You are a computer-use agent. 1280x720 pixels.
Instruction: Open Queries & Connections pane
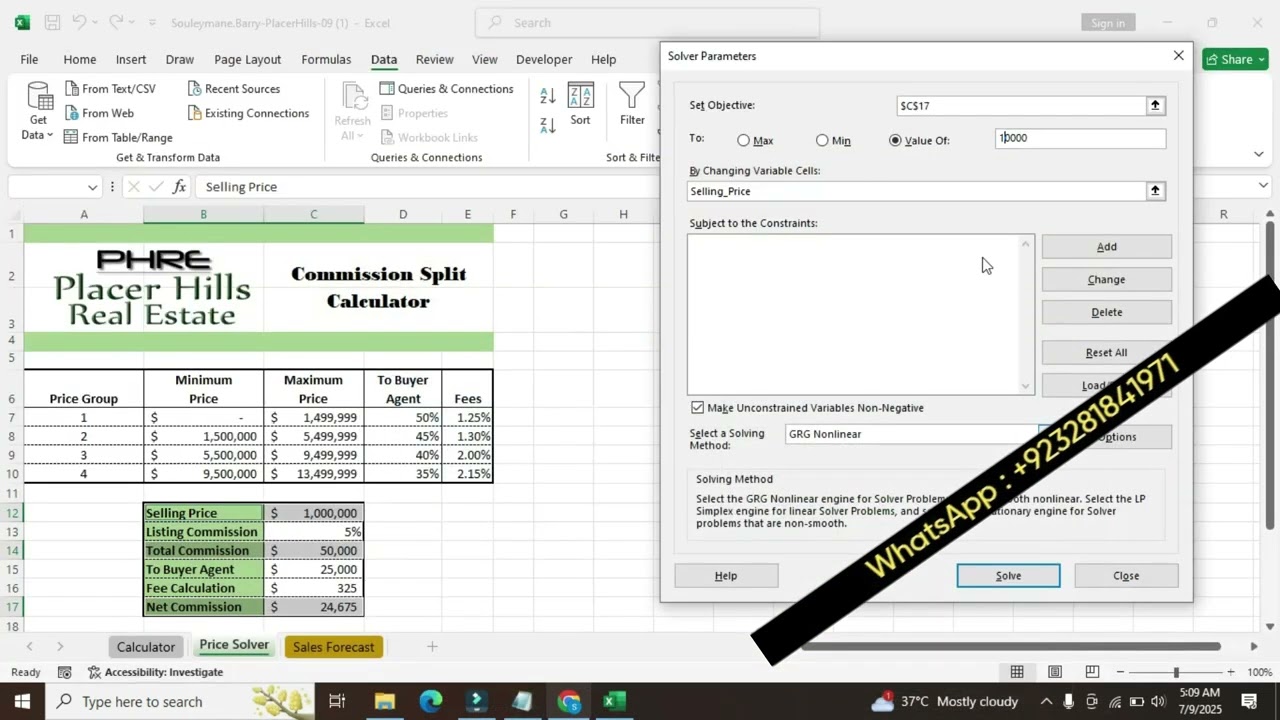[446, 89]
